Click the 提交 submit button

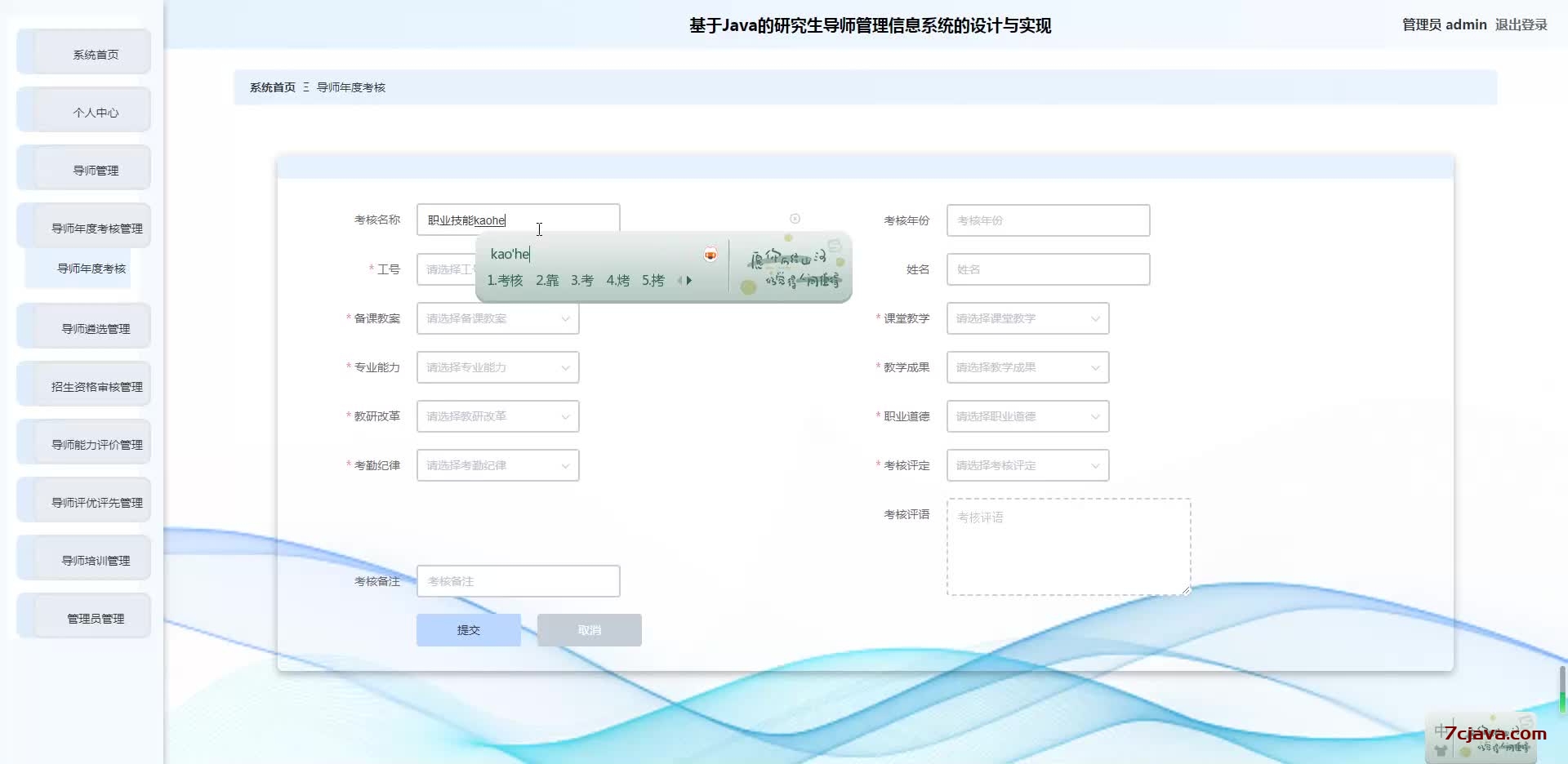coord(468,629)
